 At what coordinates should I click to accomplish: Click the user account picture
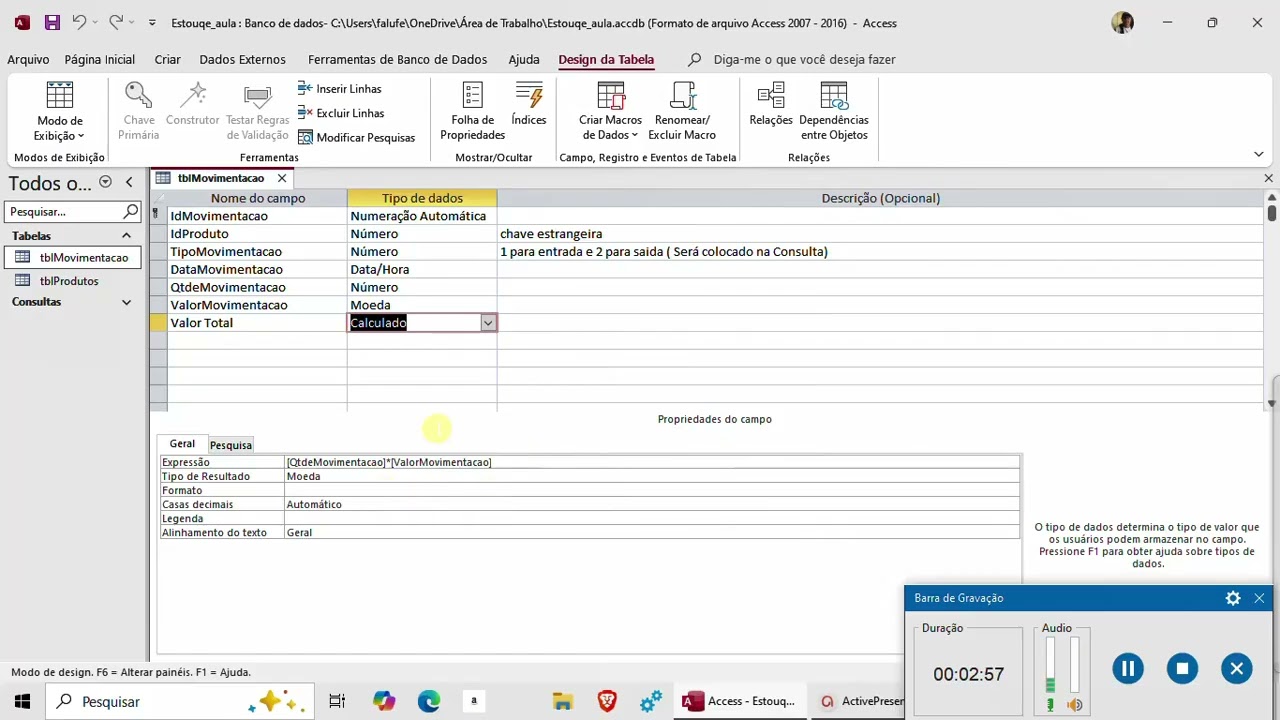[x=1122, y=22]
